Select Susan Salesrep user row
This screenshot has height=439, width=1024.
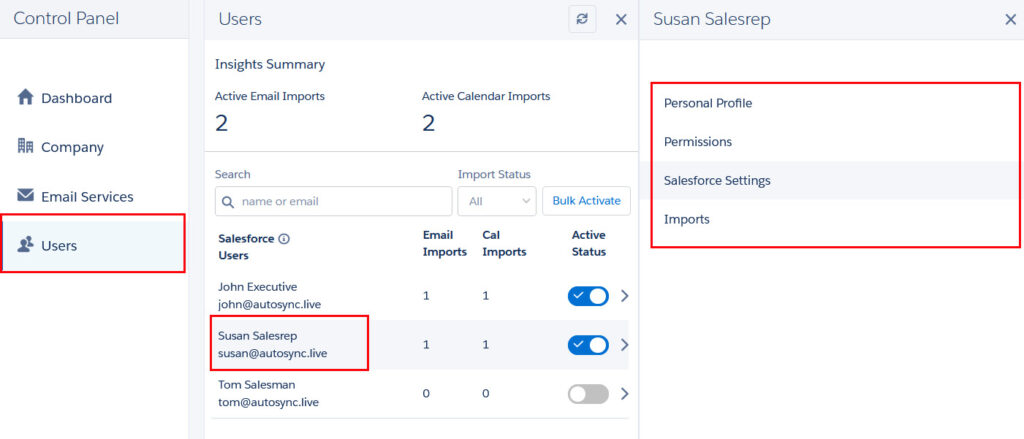[420, 345]
